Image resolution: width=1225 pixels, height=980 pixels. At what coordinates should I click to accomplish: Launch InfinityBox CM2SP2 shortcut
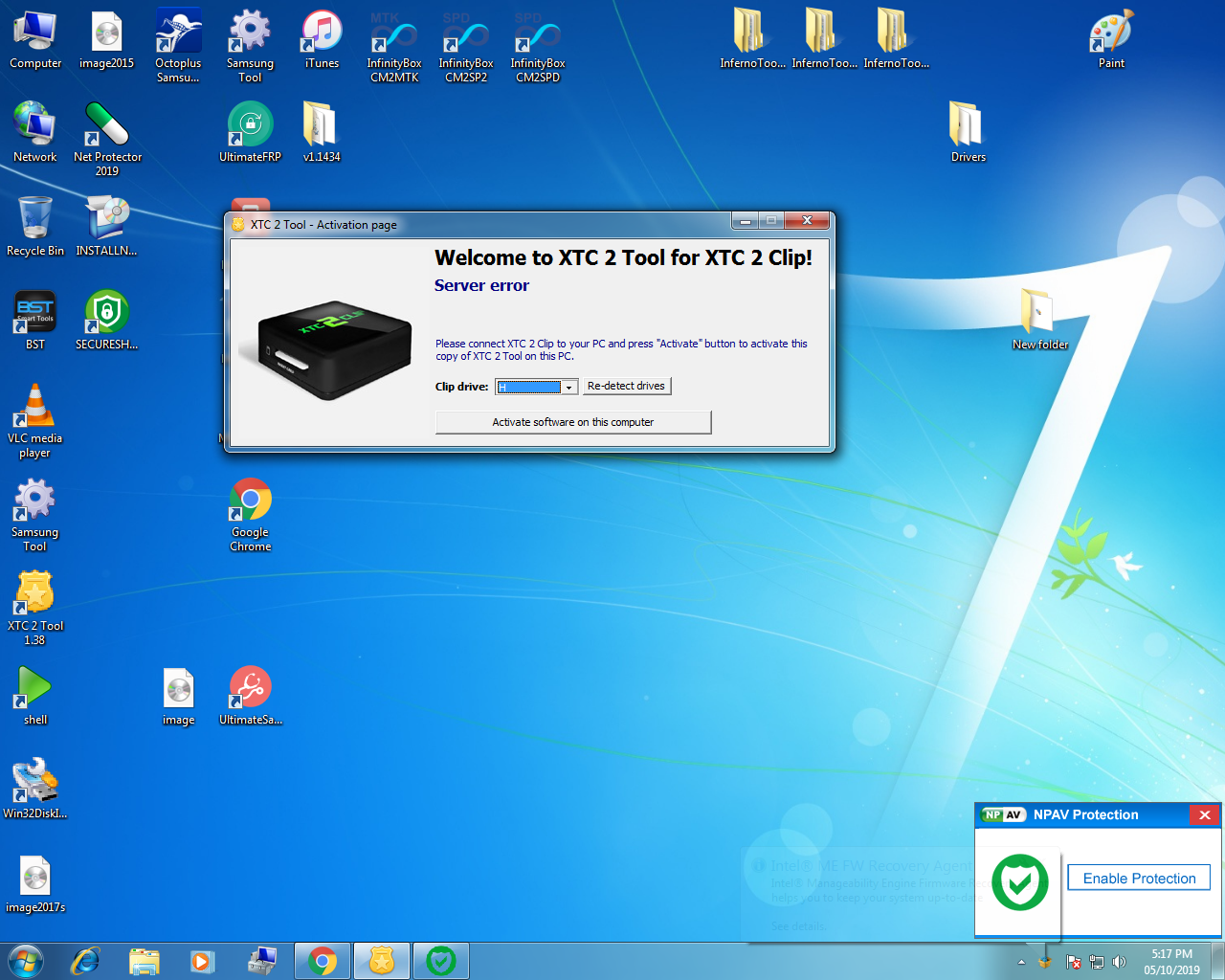[x=466, y=46]
